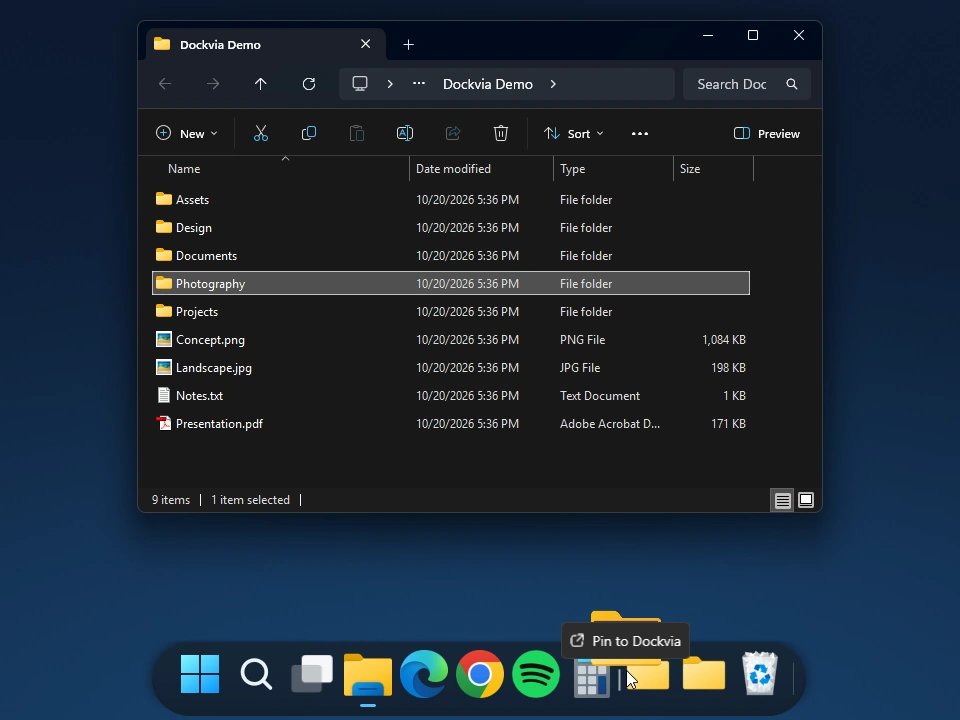Open Task View in the dock
Viewport: 960px width, 720px height.
pyautogui.click(x=312, y=673)
